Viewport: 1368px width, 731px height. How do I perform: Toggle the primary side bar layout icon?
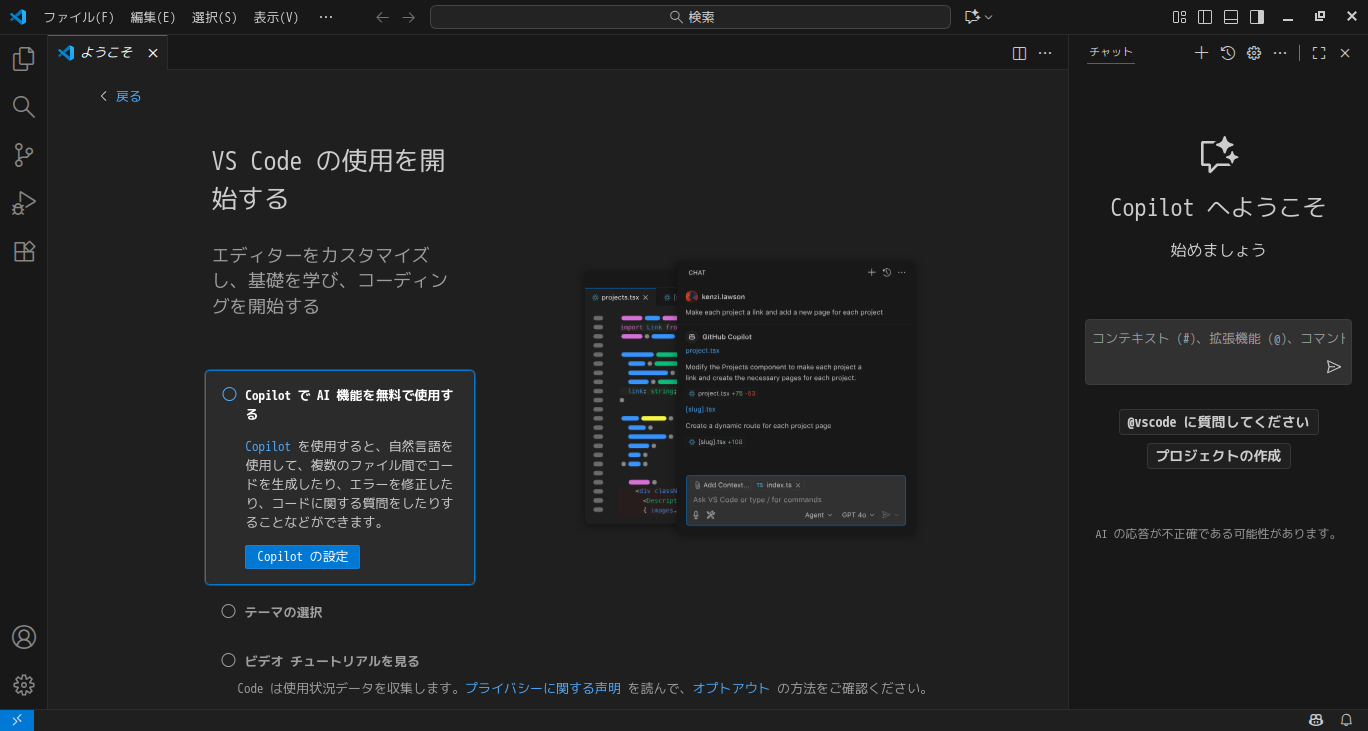tap(1205, 17)
